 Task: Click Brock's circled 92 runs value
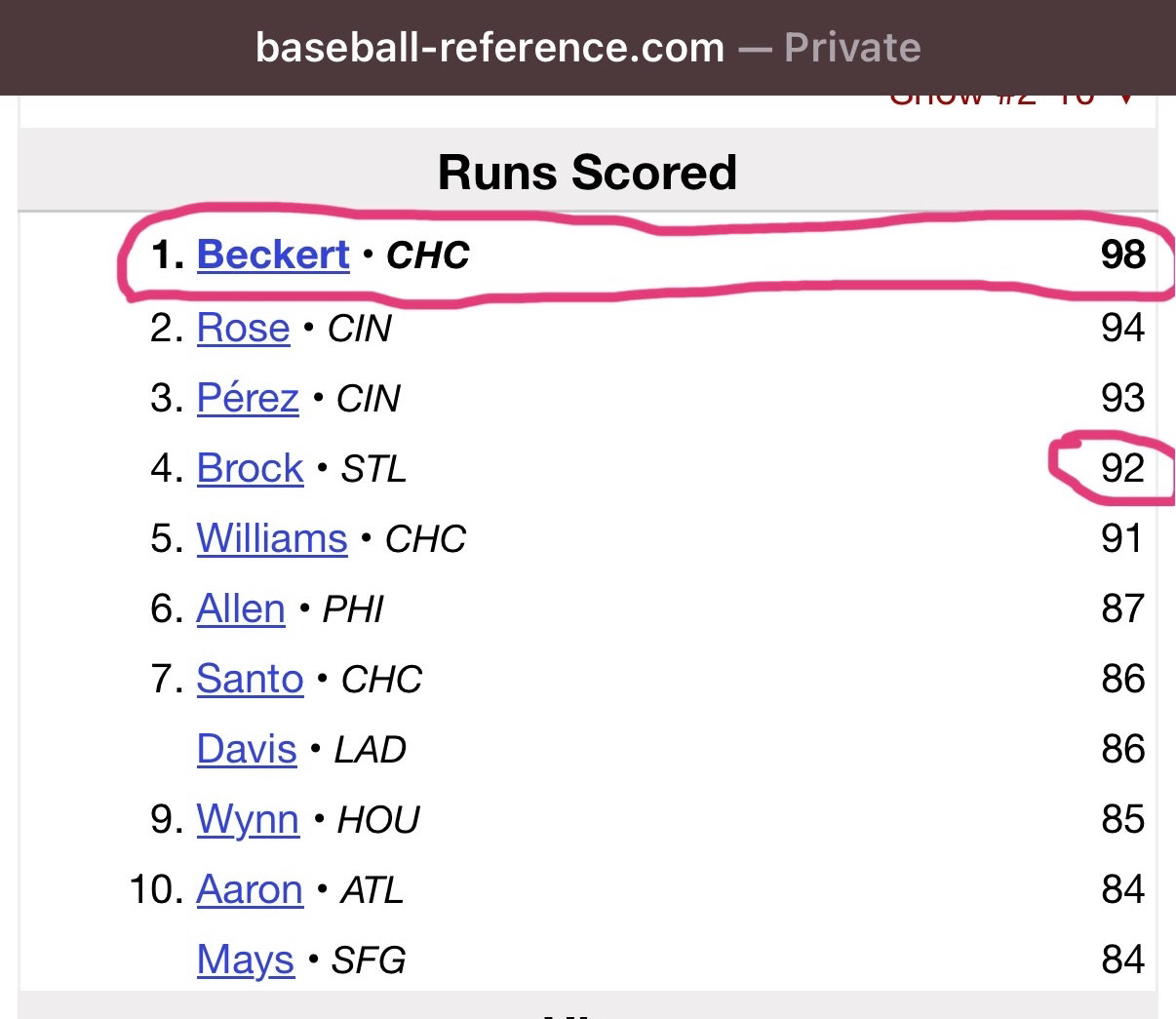coord(1122,469)
